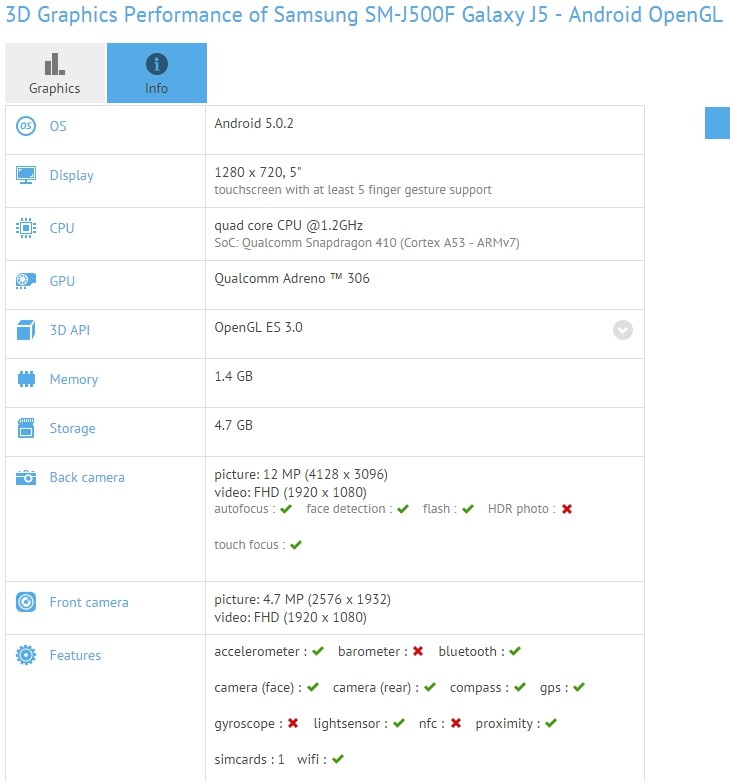730x781 pixels.
Task: Switch to the Graphics tab
Action: tap(55, 73)
